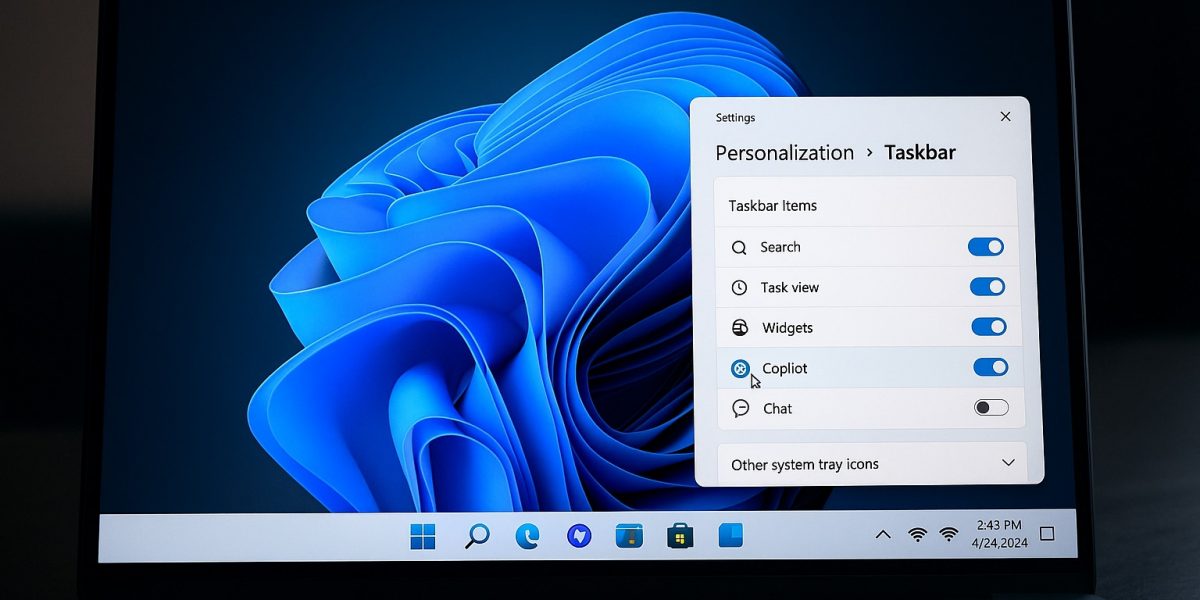Switch off the Widgets toggle
The height and width of the screenshot is (600, 1200).
coord(989,327)
